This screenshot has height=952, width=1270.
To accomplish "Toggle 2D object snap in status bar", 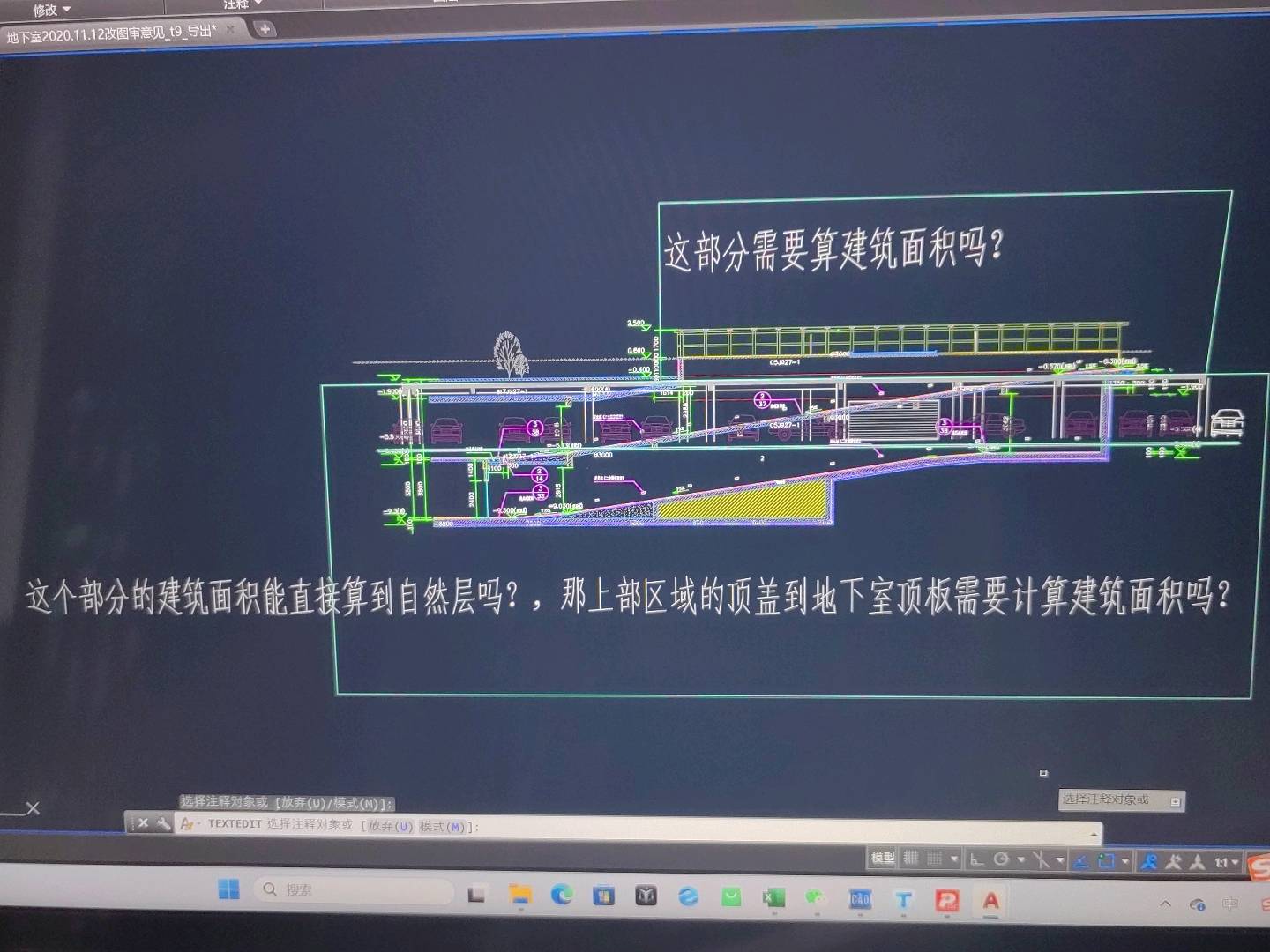I will point(1106,861).
